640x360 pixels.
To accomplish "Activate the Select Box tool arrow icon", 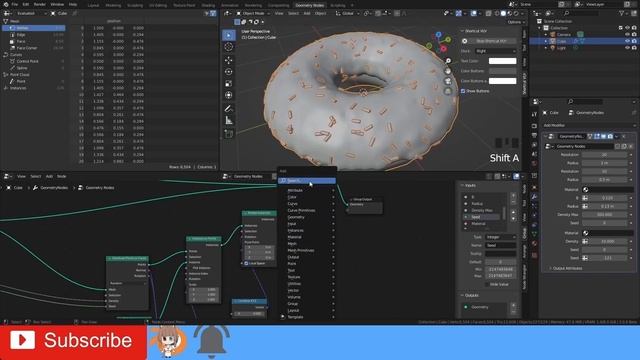I will click(x=229, y=35).
